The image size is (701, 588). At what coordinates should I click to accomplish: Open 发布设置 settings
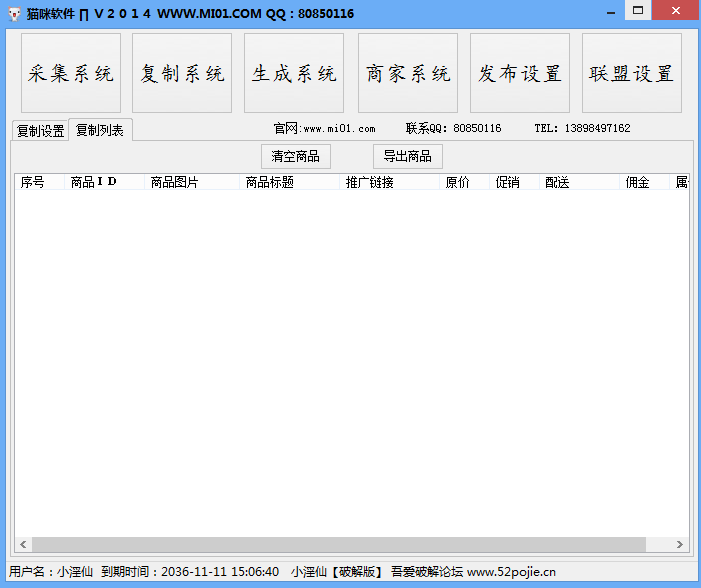coord(520,74)
